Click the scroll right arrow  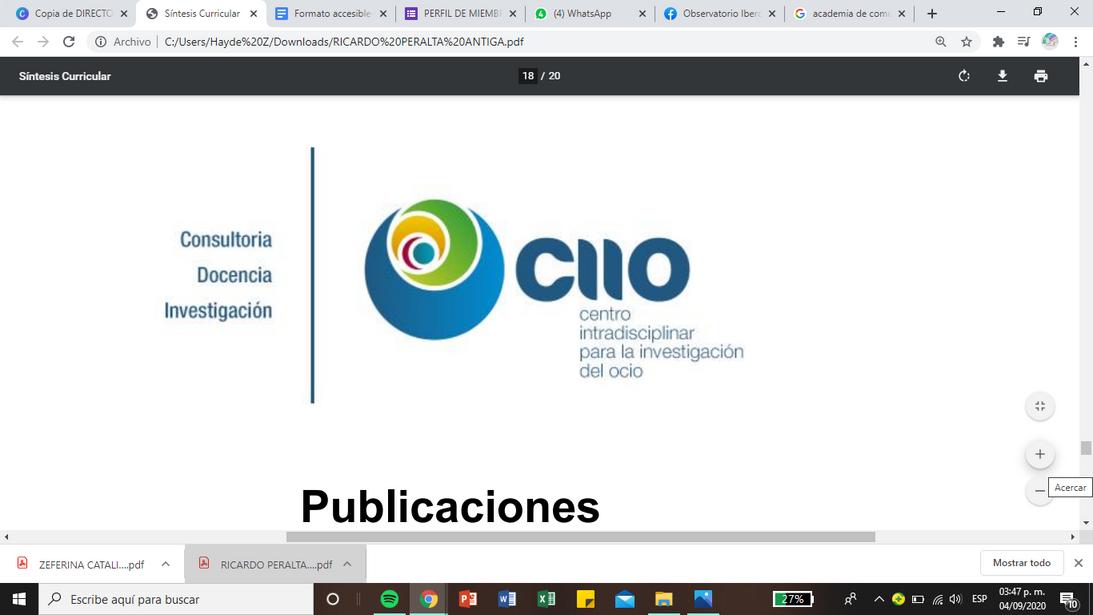point(1072,537)
